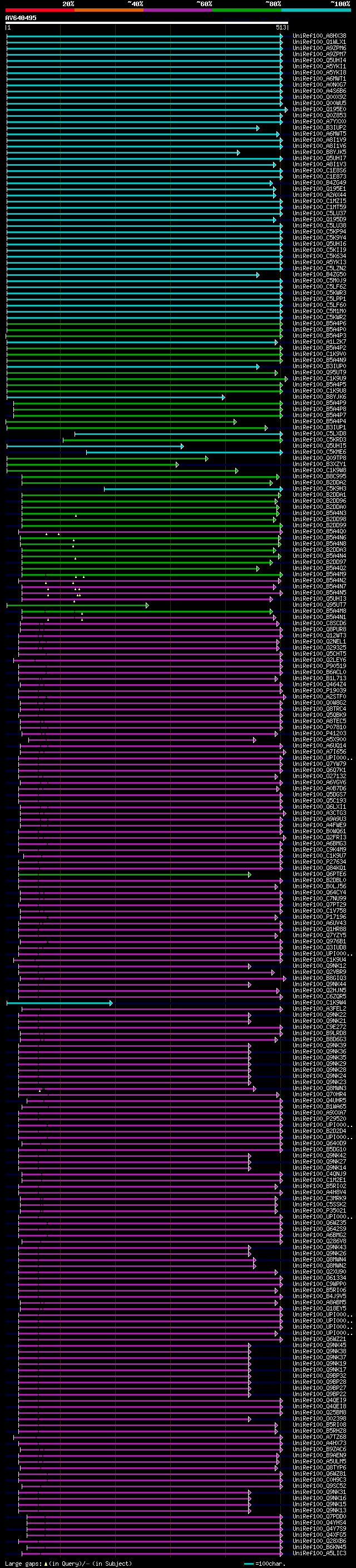Click label UniRef100_Q8PUR8
The height and width of the screenshot is (1568, 356).
(319, 629)
